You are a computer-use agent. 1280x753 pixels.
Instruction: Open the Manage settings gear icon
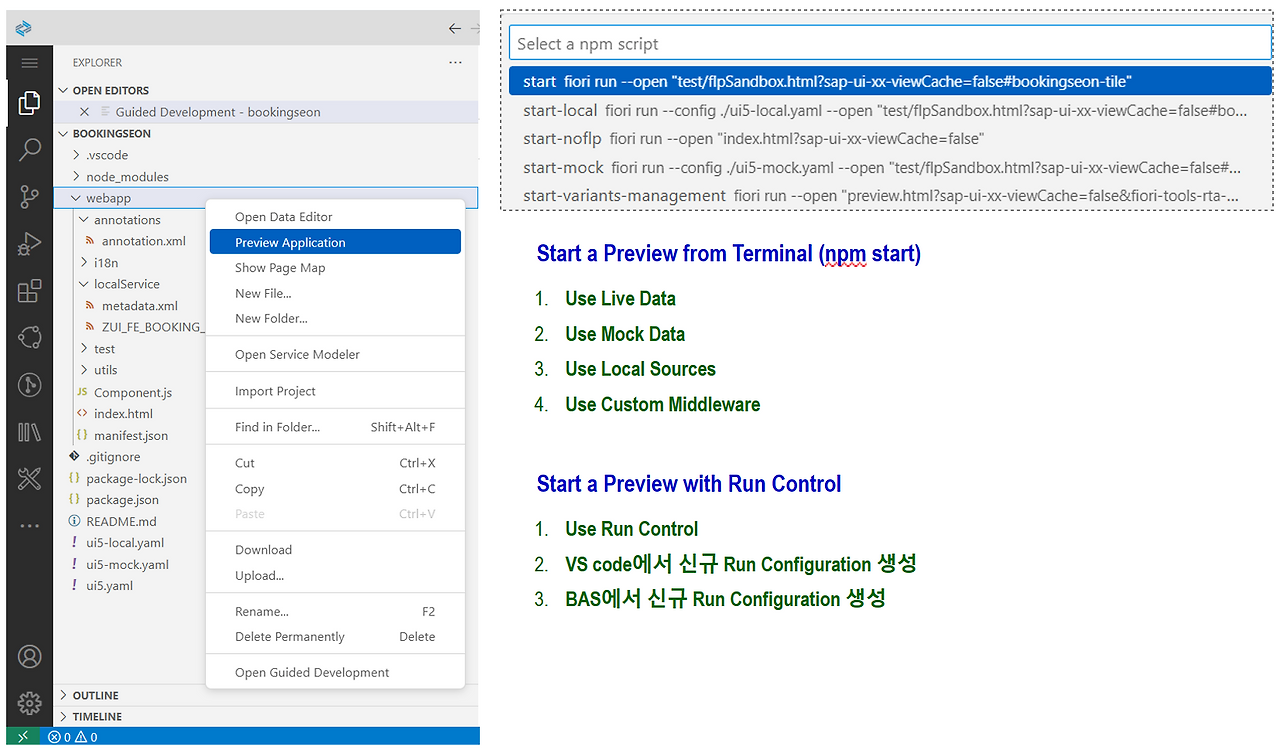pyautogui.click(x=30, y=703)
